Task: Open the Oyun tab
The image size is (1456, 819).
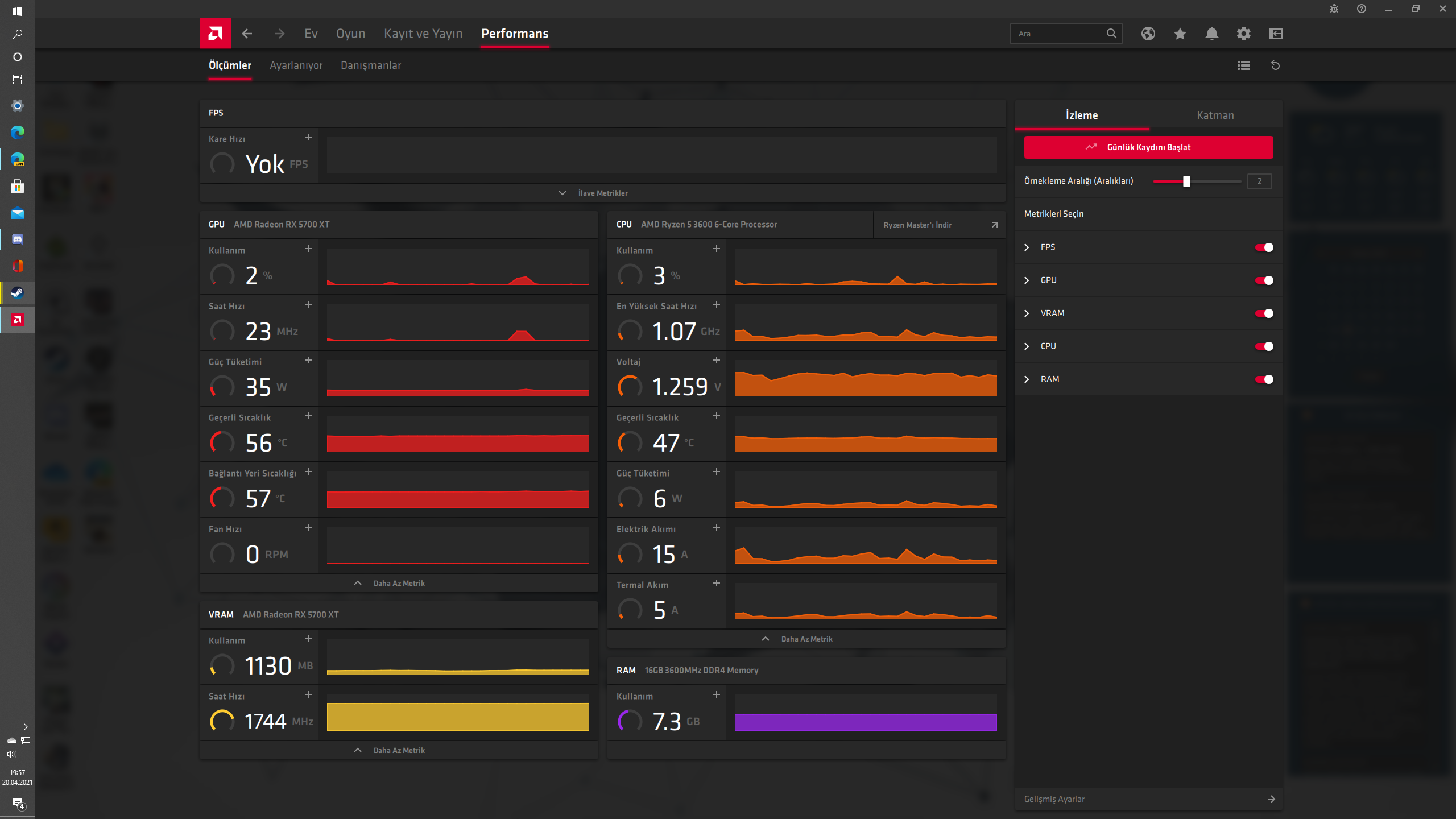Action: [351, 34]
